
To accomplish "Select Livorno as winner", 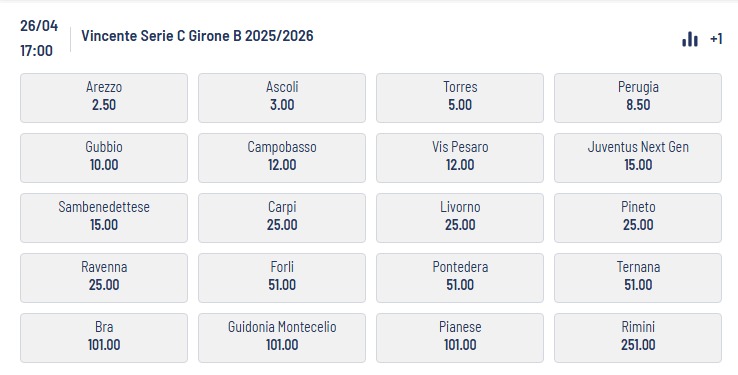I will pos(460,218).
